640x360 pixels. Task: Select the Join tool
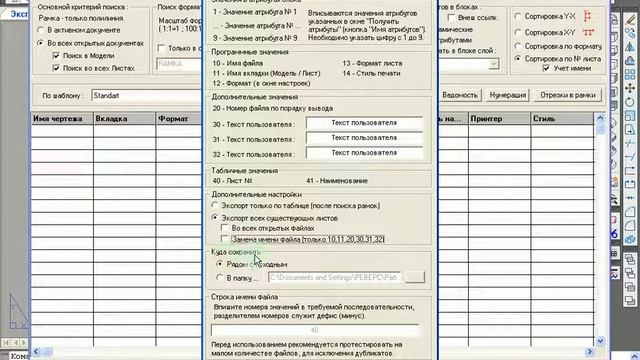click(630, 198)
